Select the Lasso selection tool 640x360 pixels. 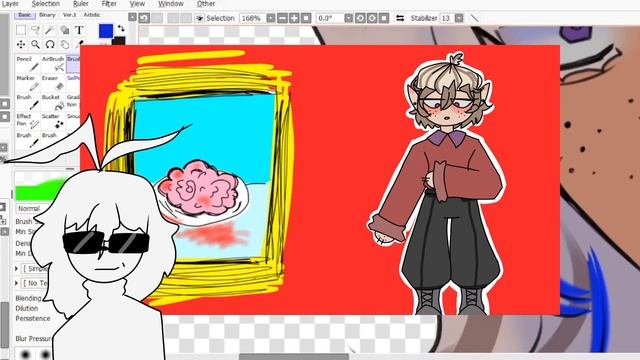click(36, 30)
